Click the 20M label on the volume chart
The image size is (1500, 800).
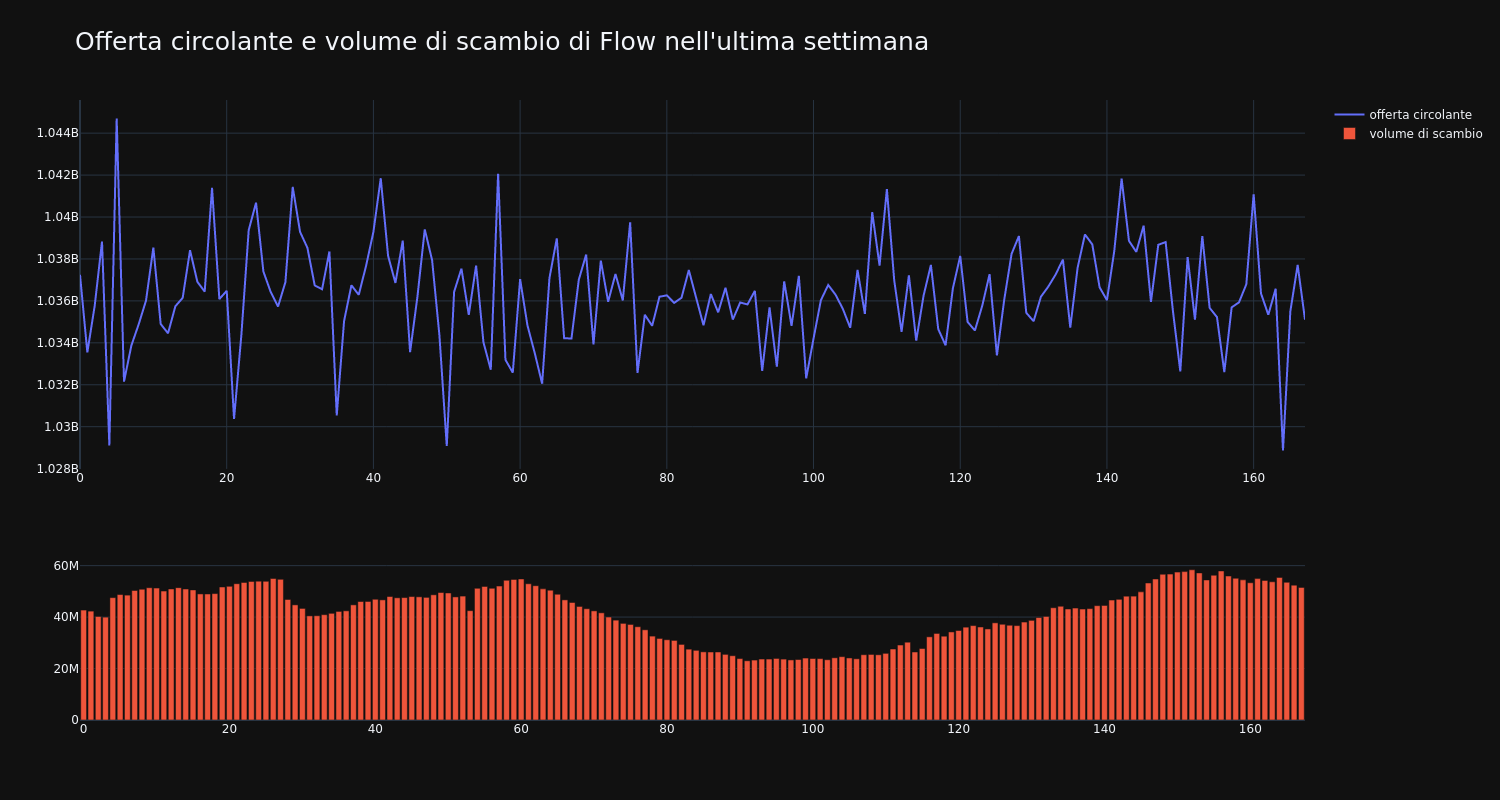tap(66, 669)
